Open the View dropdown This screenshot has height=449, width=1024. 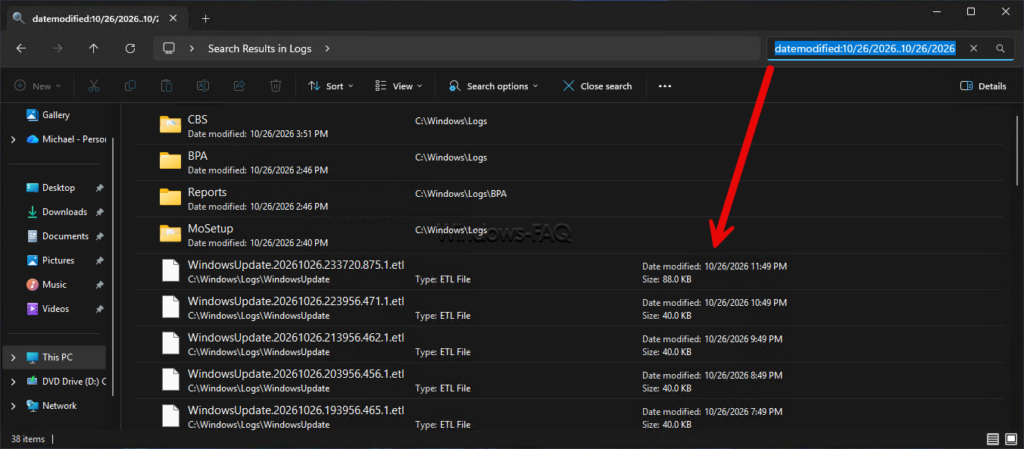398,85
